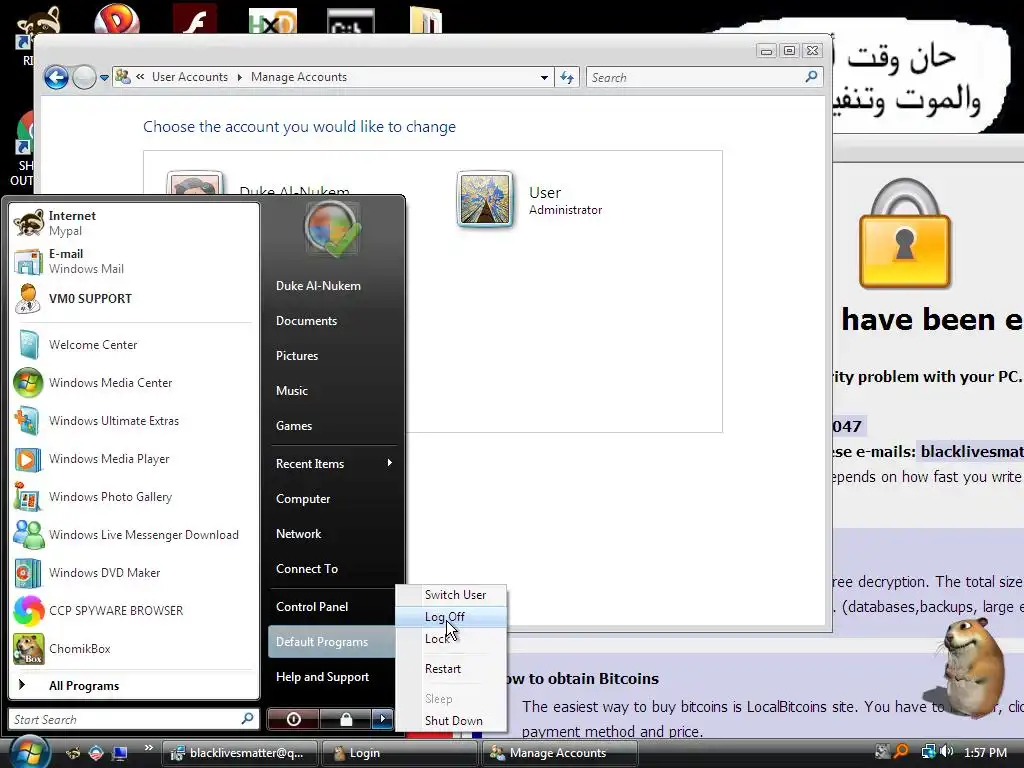1024x768 pixels.
Task: Launch Windows Media Center
Action: [x=134, y=383]
